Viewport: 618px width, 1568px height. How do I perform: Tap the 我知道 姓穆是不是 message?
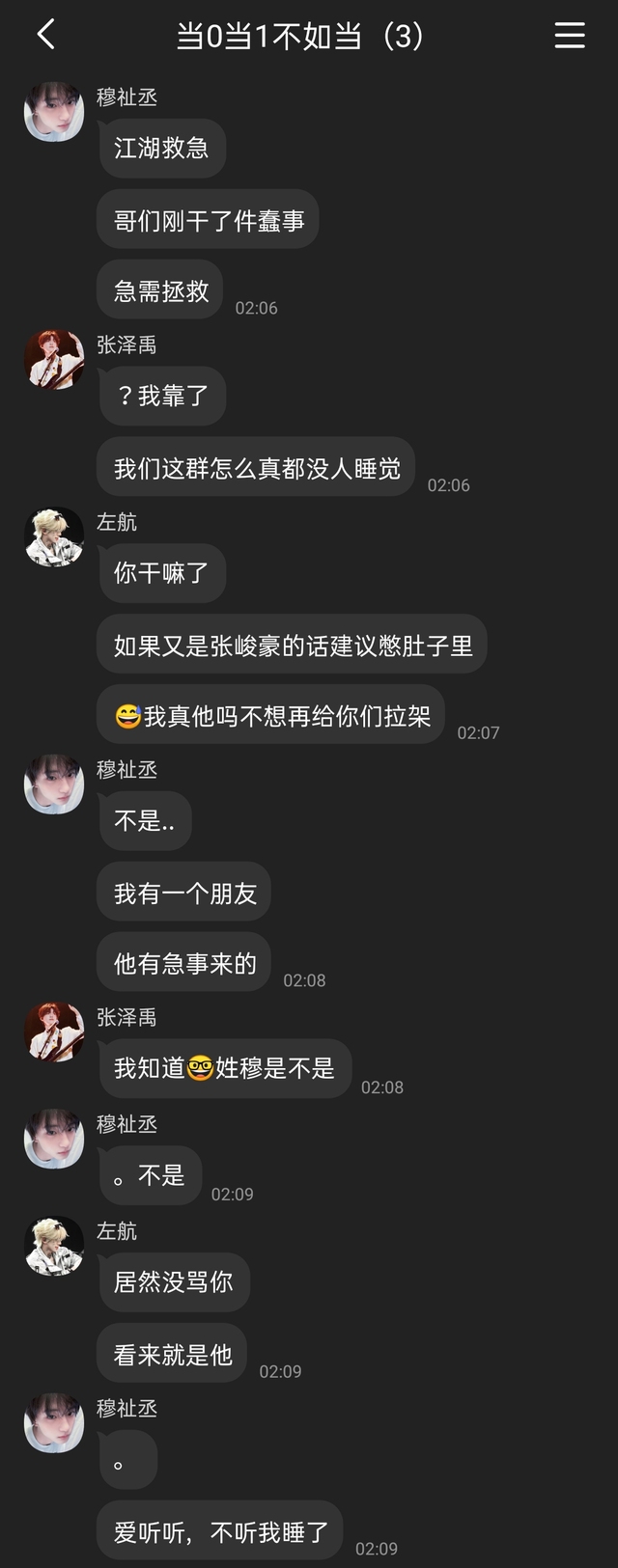pyautogui.click(x=224, y=1068)
